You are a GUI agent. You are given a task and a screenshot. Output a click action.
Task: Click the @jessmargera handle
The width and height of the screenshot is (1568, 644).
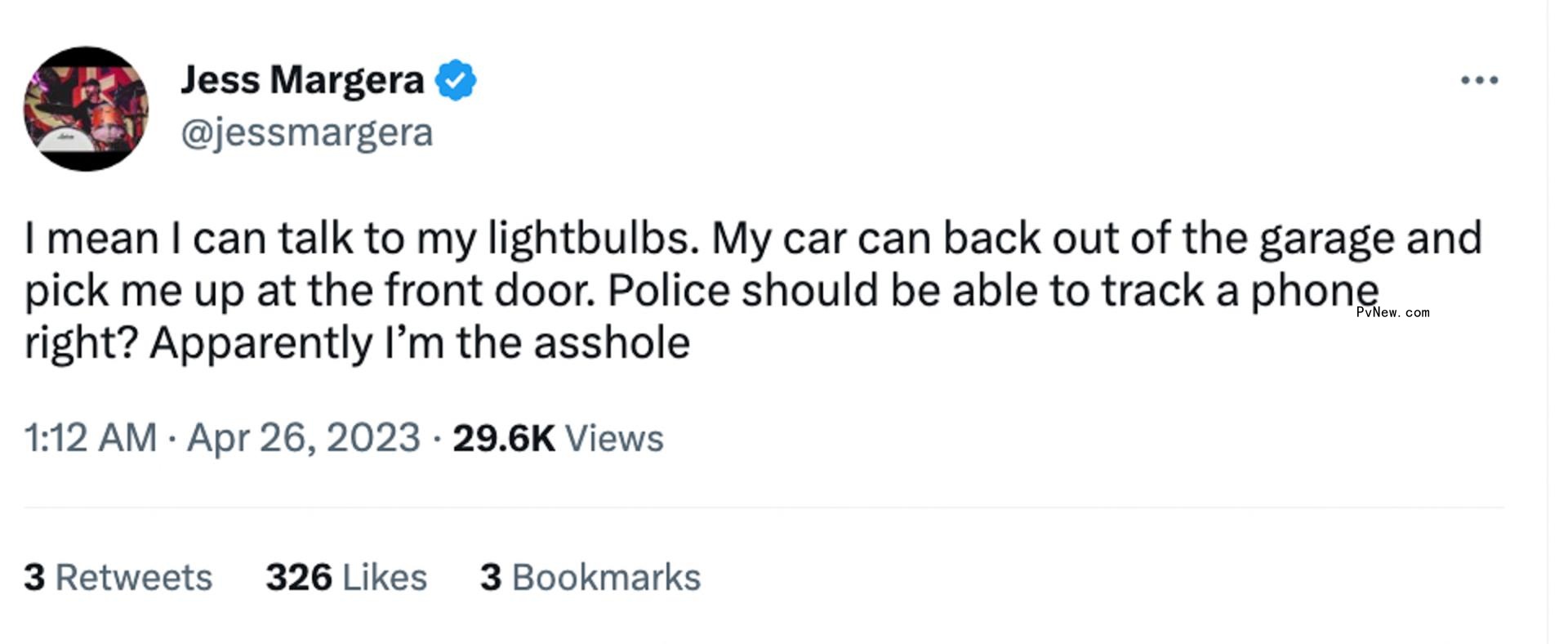click(x=305, y=131)
